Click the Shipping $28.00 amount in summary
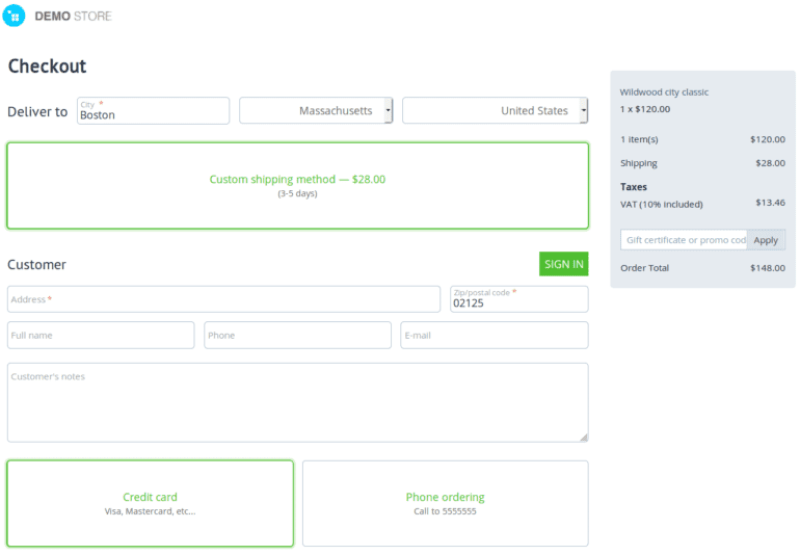Image resolution: width=800 pixels, height=555 pixels. click(x=770, y=163)
